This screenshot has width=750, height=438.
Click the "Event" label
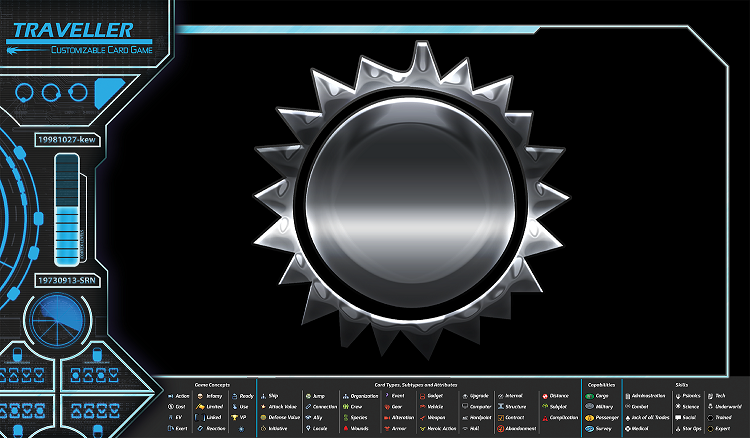click(x=398, y=396)
